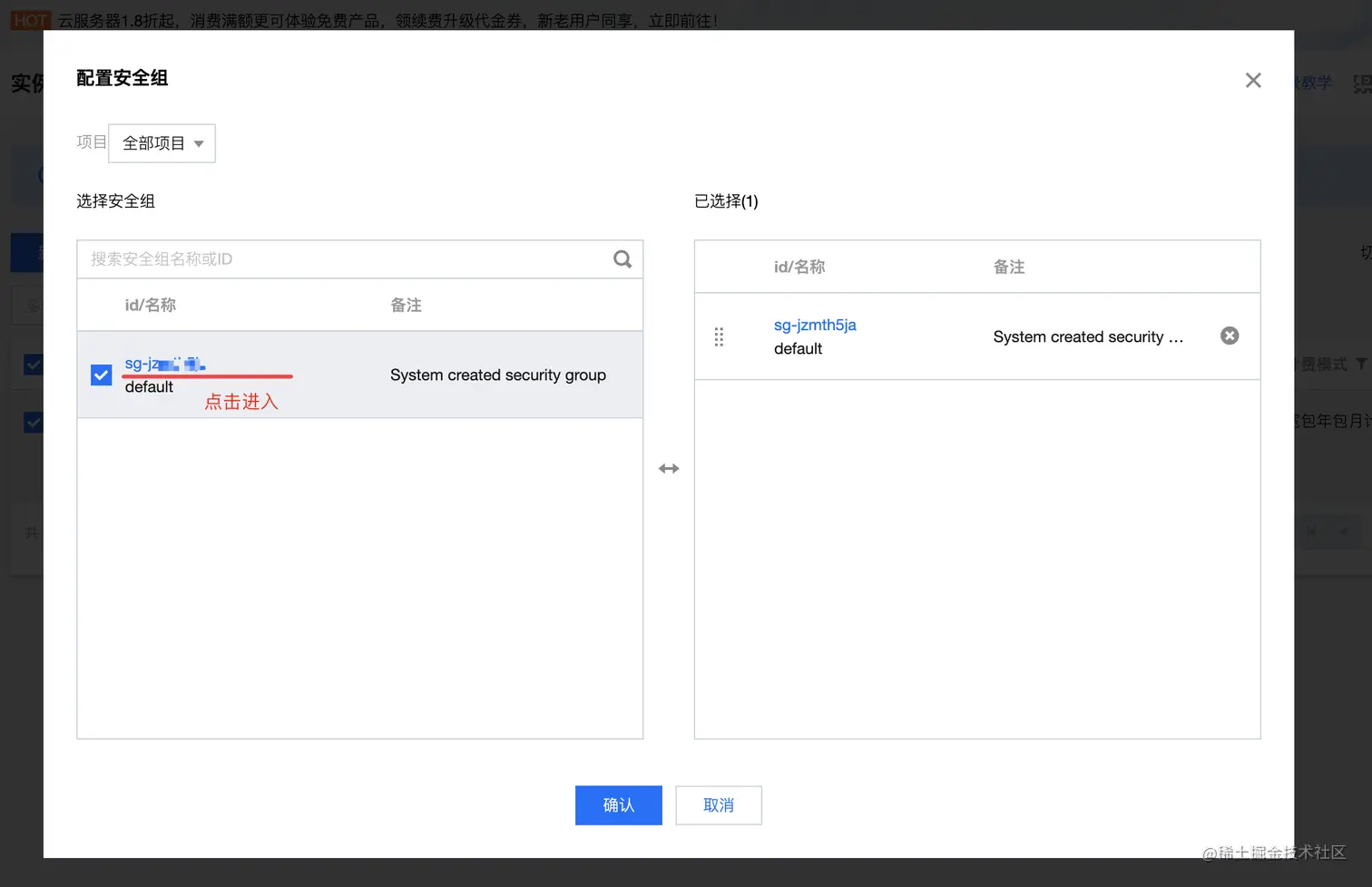Uncheck the default security group checkbox
Viewport: 1372px width, 887px height.
[x=102, y=375]
